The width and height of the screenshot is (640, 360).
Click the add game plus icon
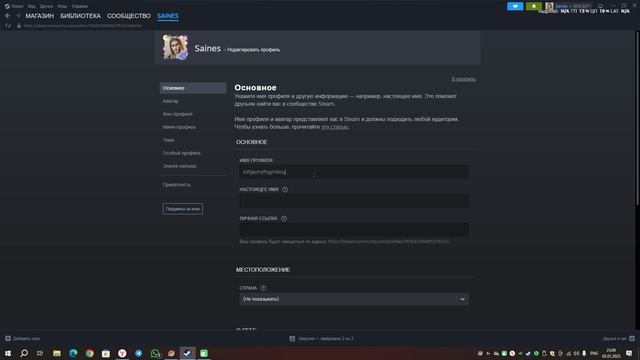point(8,338)
